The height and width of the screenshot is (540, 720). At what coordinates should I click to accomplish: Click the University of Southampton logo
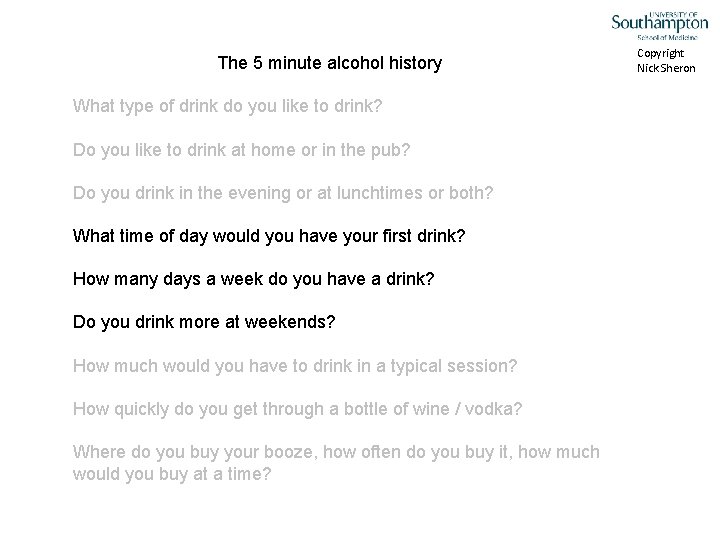659,26
